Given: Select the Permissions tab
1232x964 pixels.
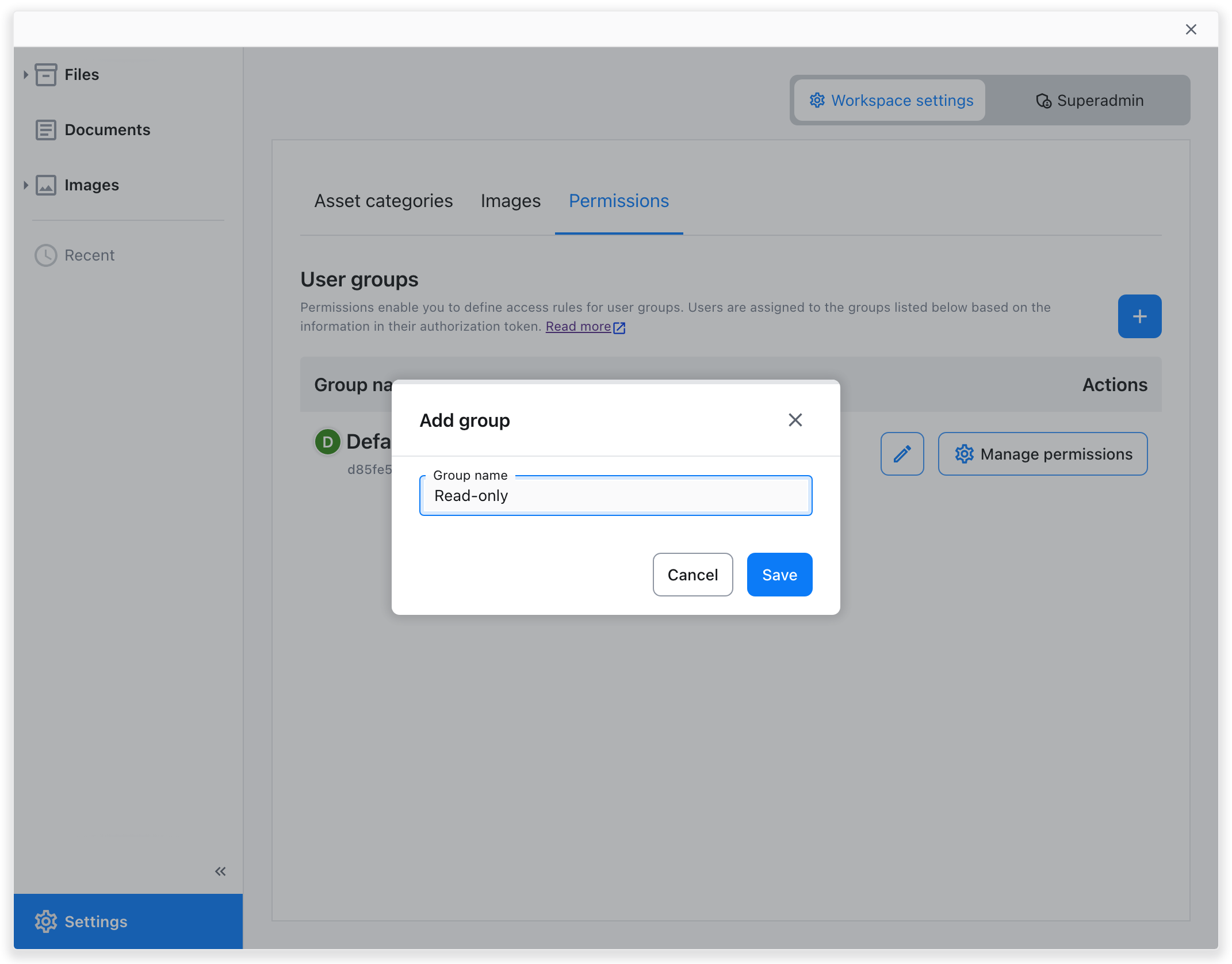Looking at the screenshot, I should tap(618, 200).
